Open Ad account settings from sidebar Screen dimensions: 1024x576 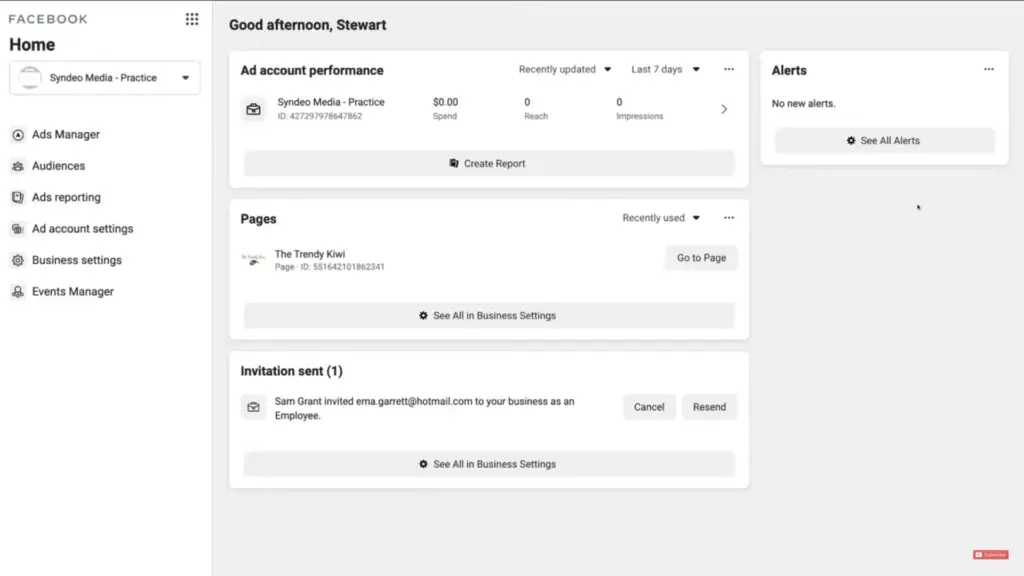82,229
